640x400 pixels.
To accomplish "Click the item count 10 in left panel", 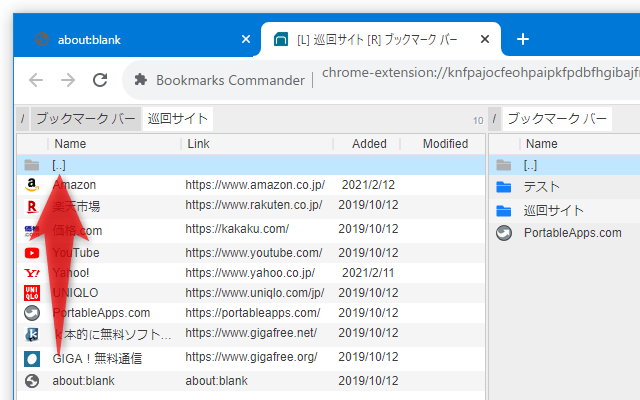I will tap(478, 121).
